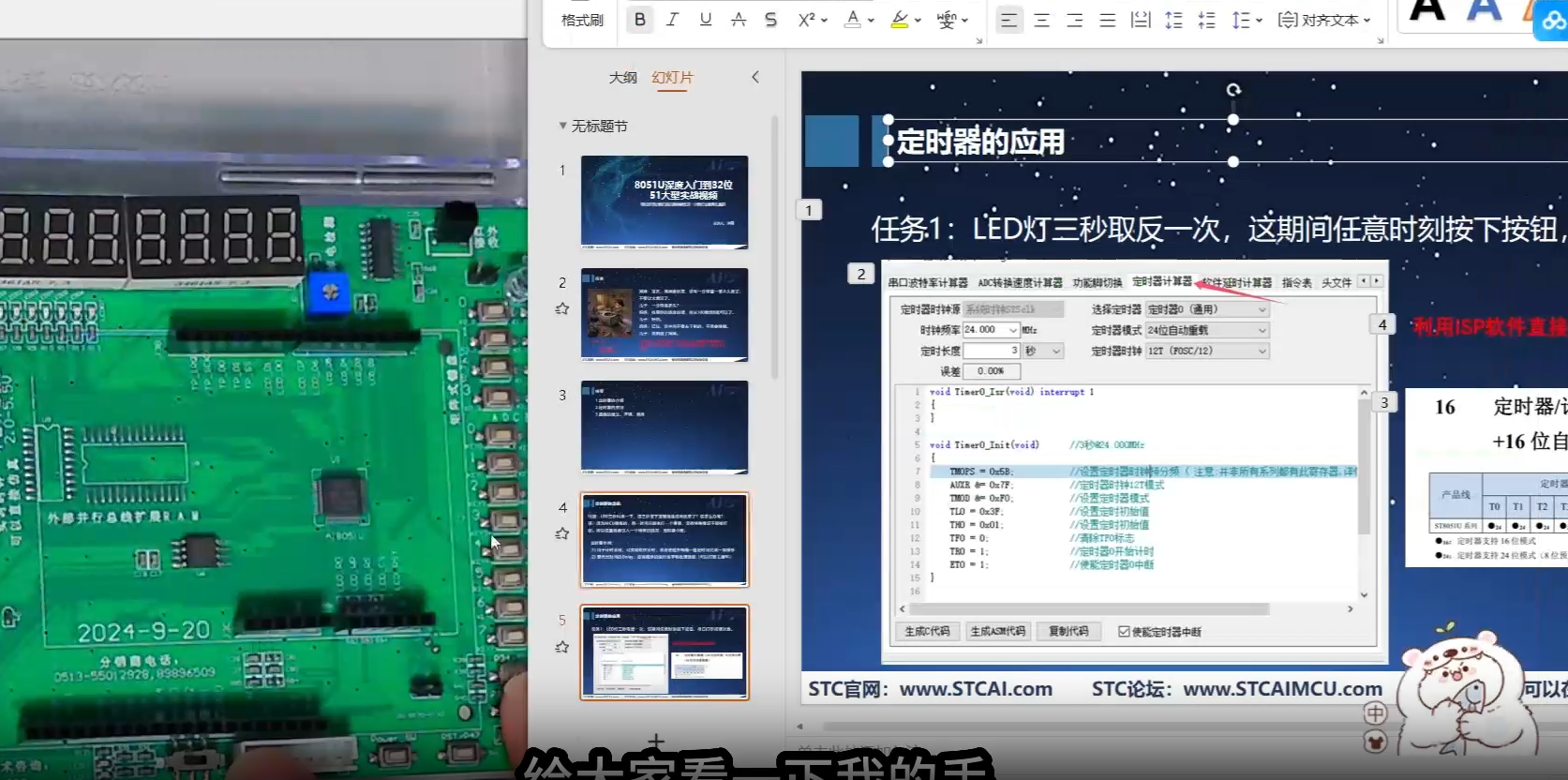
Task: Align text right
Action: 1074,20
